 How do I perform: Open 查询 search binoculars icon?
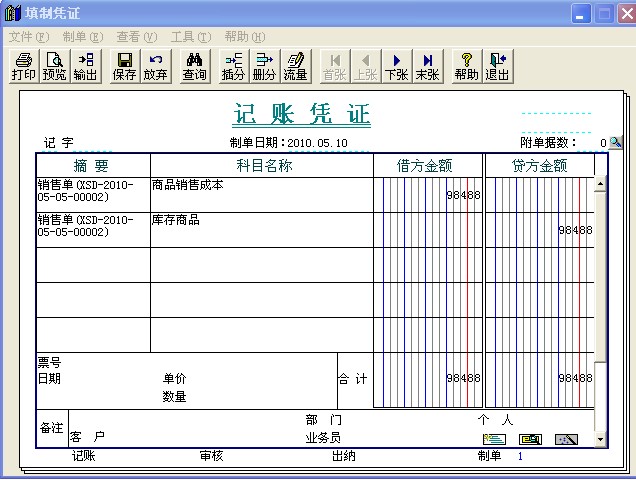tap(195, 66)
